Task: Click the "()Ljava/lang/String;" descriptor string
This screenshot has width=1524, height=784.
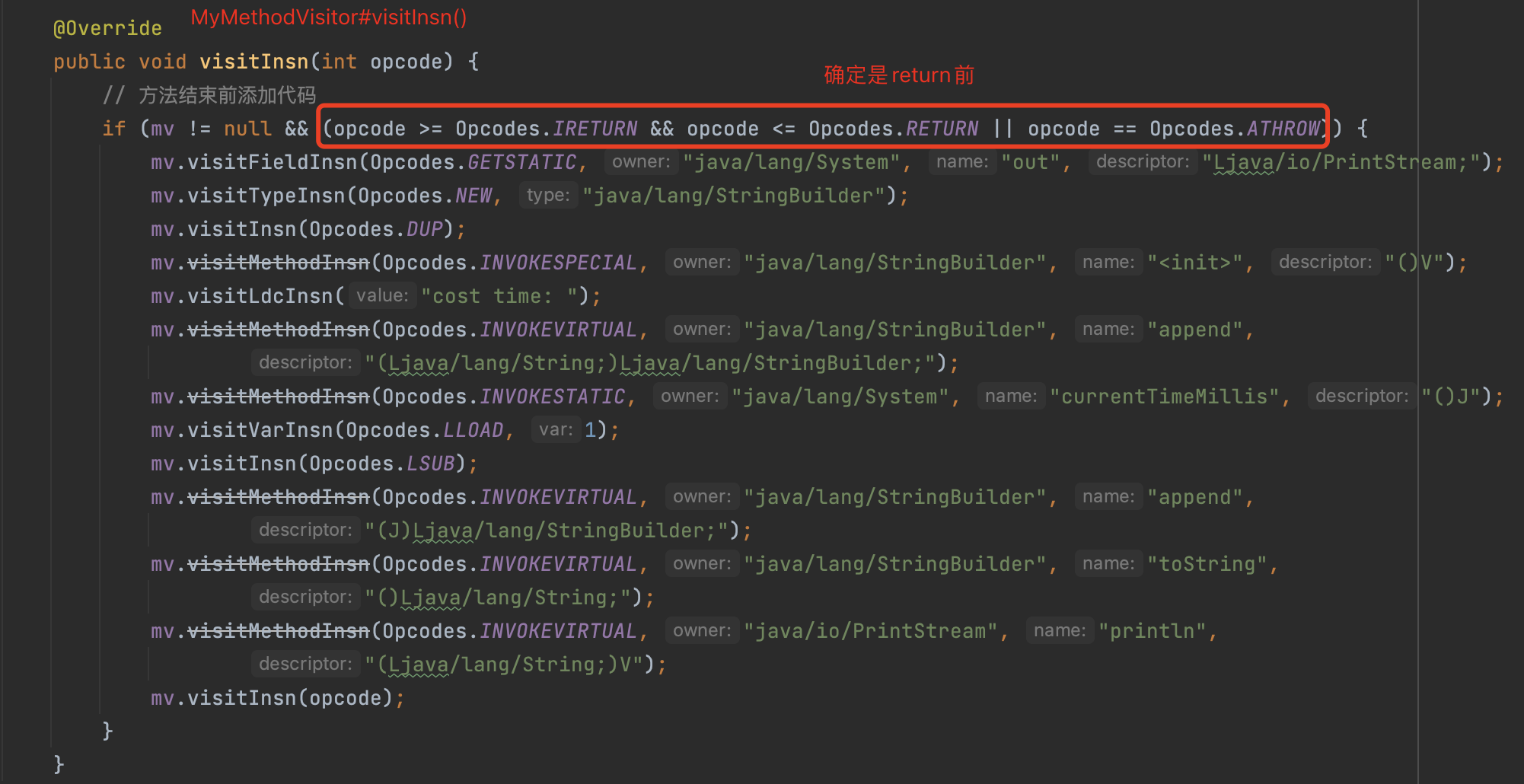Action: tap(498, 598)
